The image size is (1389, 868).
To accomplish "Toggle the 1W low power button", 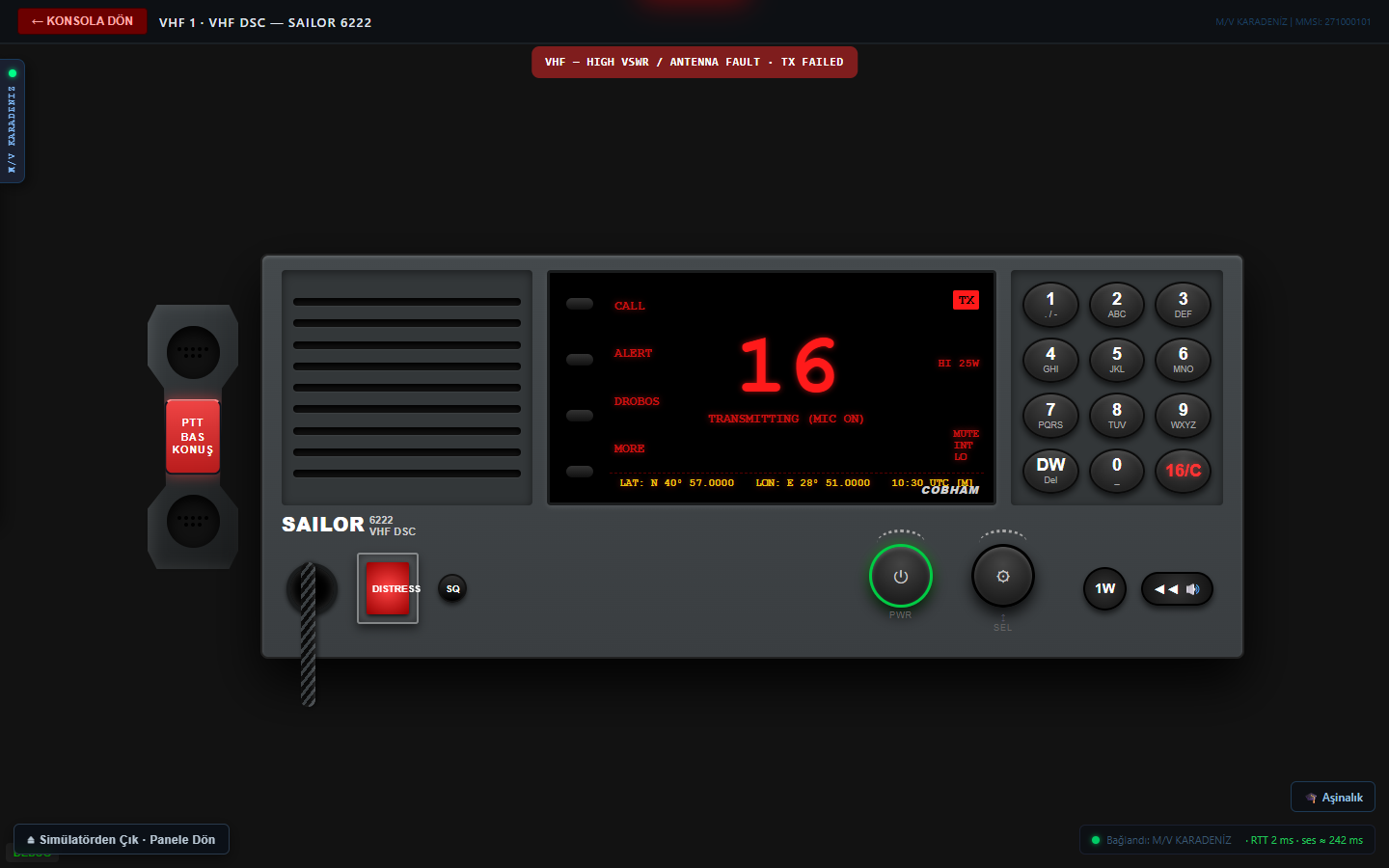I will (1105, 588).
